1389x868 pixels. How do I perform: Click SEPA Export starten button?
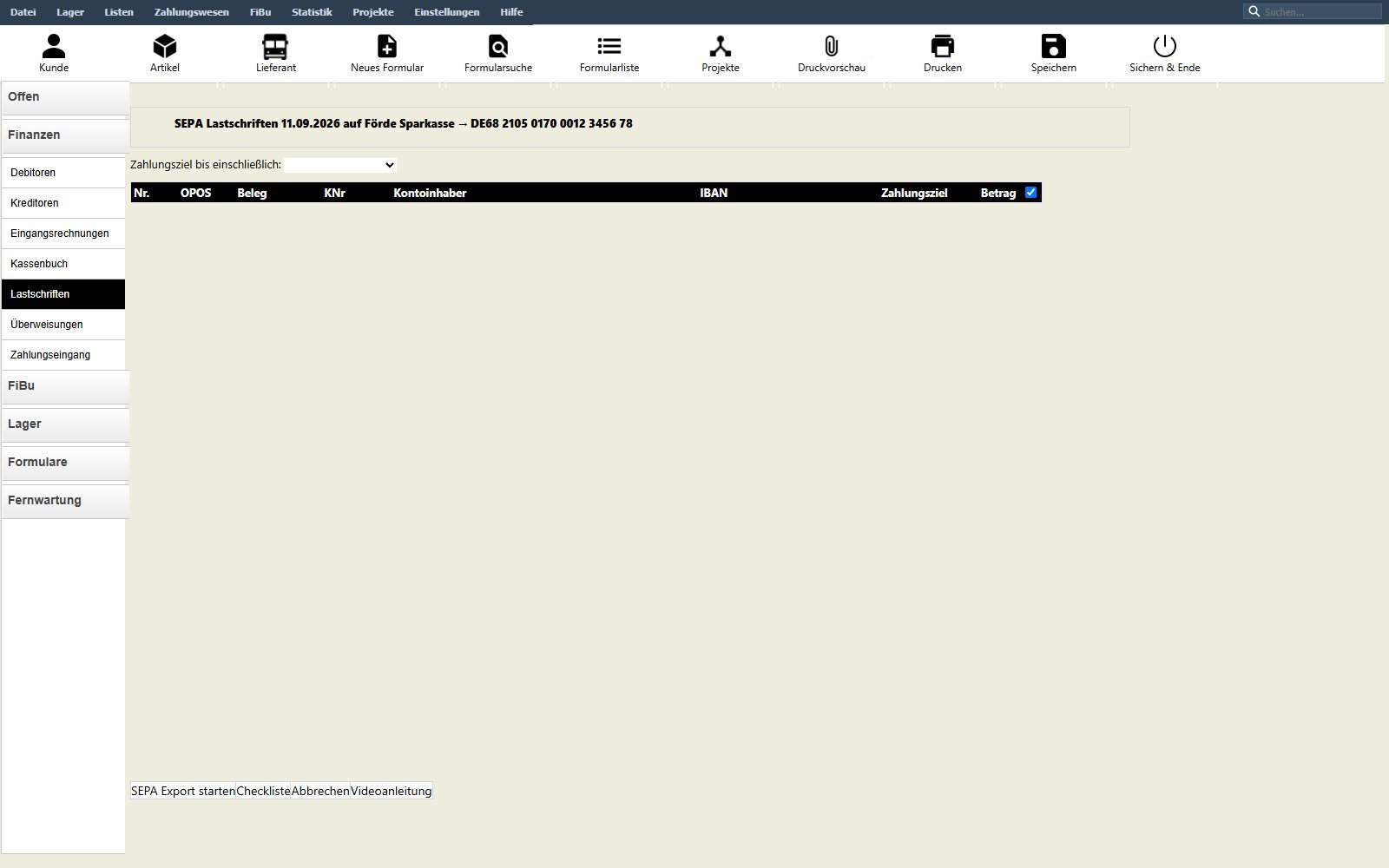(x=183, y=791)
